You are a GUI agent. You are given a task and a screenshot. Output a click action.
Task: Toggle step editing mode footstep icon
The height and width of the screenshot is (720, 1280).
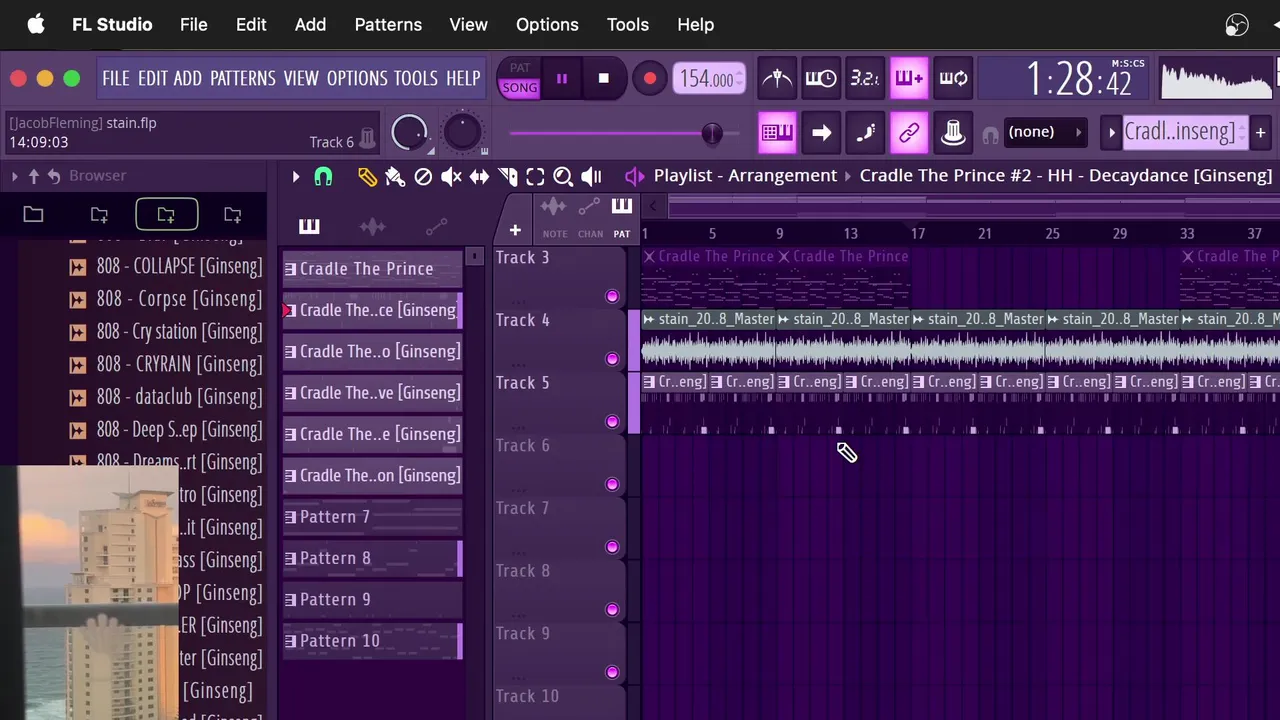pos(865,132)
